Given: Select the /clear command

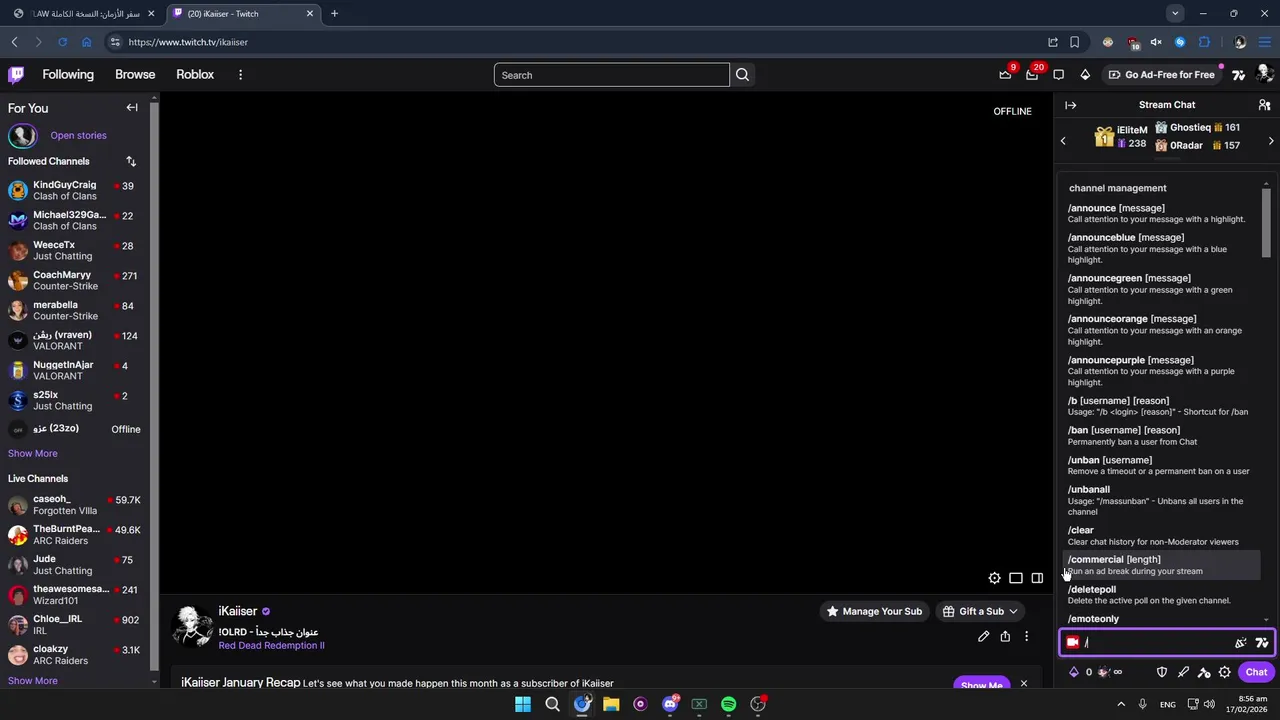Looking at the screenshot, I should pyautogui.click(x=1160, y=536).
